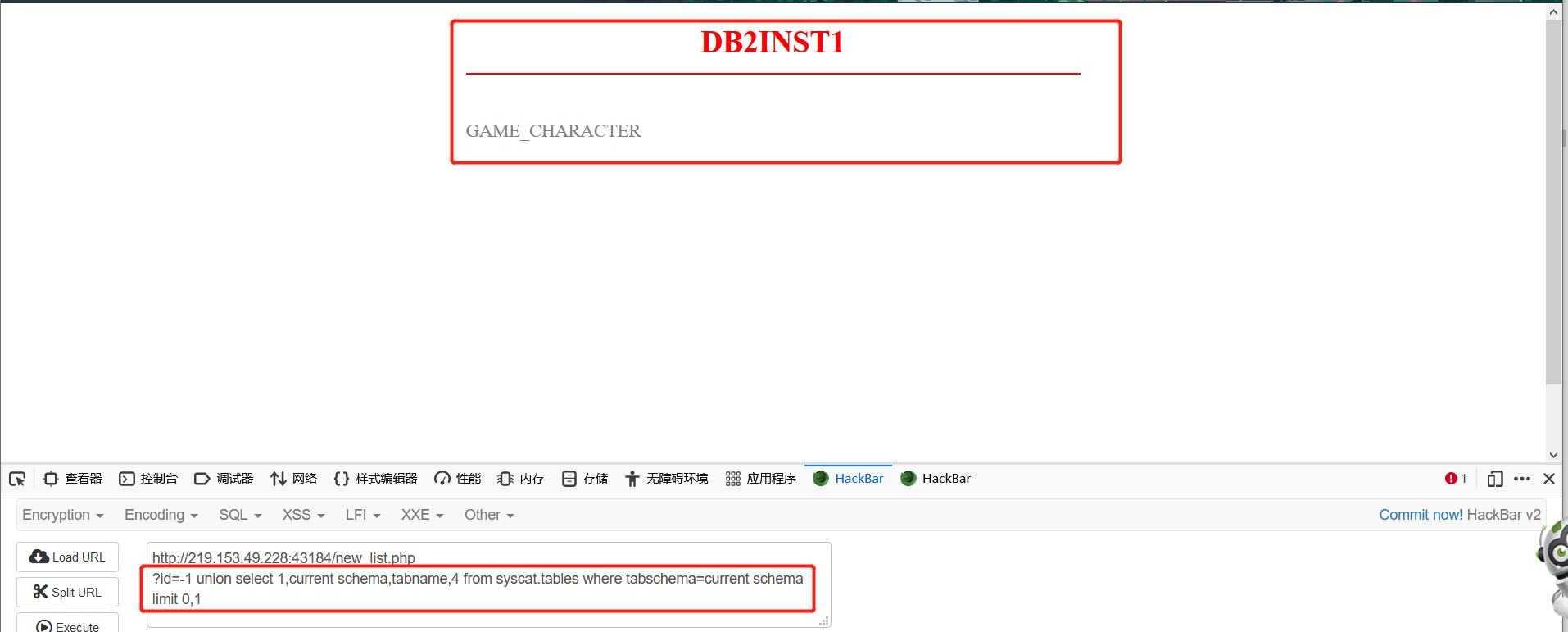
Task: Expand the Encoding dropdown
Action: (x=161, y=515)
